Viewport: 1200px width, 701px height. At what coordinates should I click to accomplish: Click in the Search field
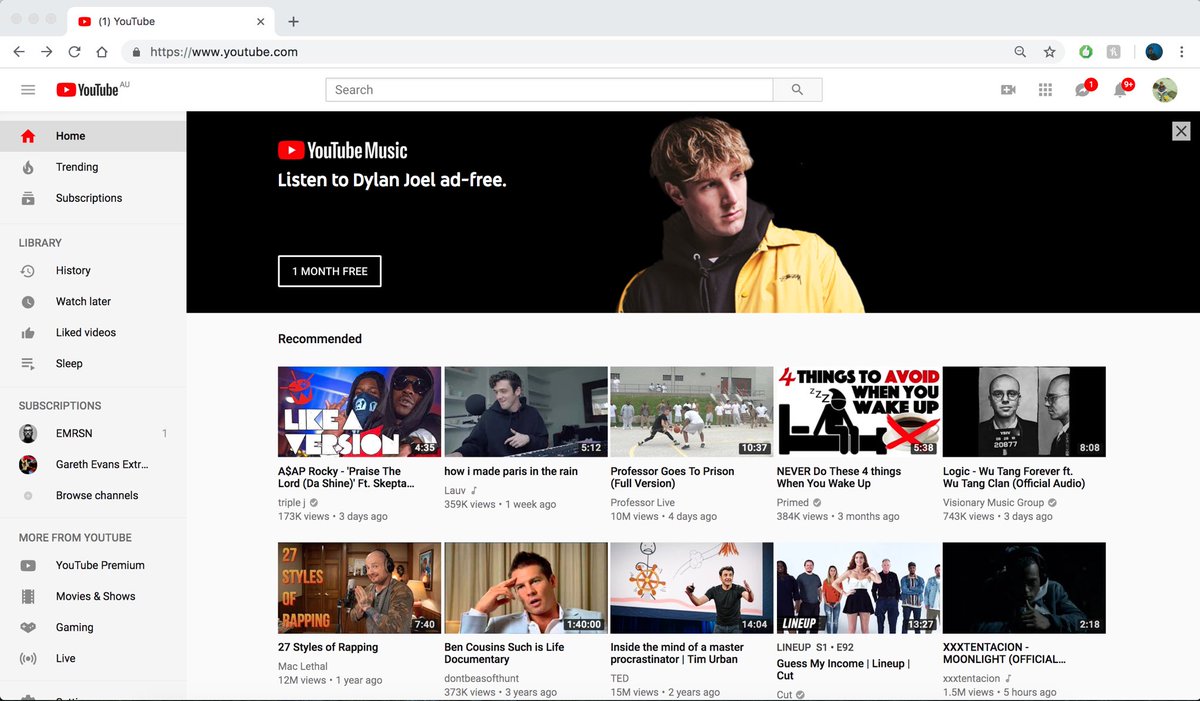[549, 90]
